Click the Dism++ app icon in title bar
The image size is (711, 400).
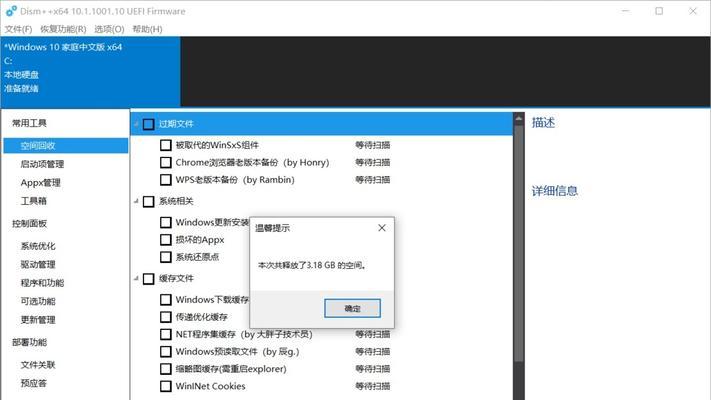pyautogui.click(x=11, y=11)
